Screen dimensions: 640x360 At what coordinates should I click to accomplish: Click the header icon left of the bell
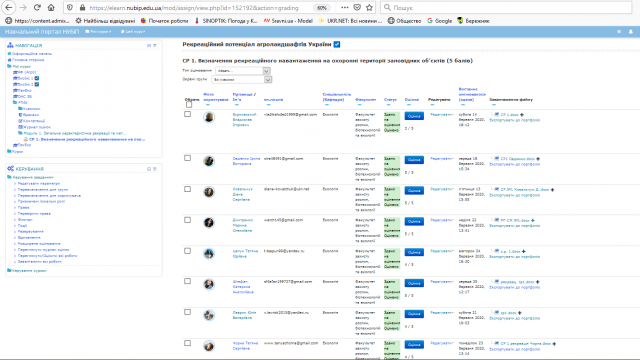pos(619,31)
